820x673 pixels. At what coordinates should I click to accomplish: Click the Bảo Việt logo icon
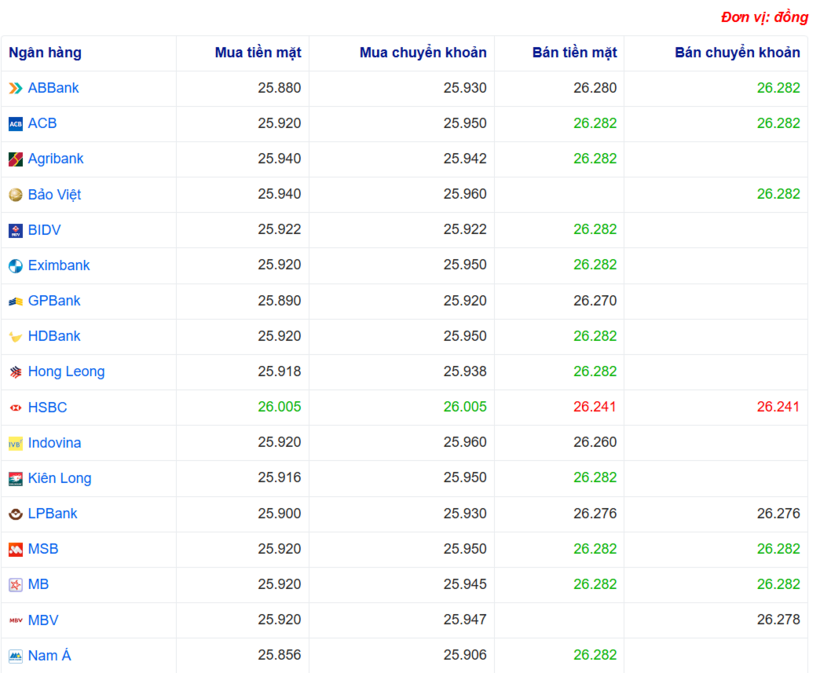click(15, 195)
